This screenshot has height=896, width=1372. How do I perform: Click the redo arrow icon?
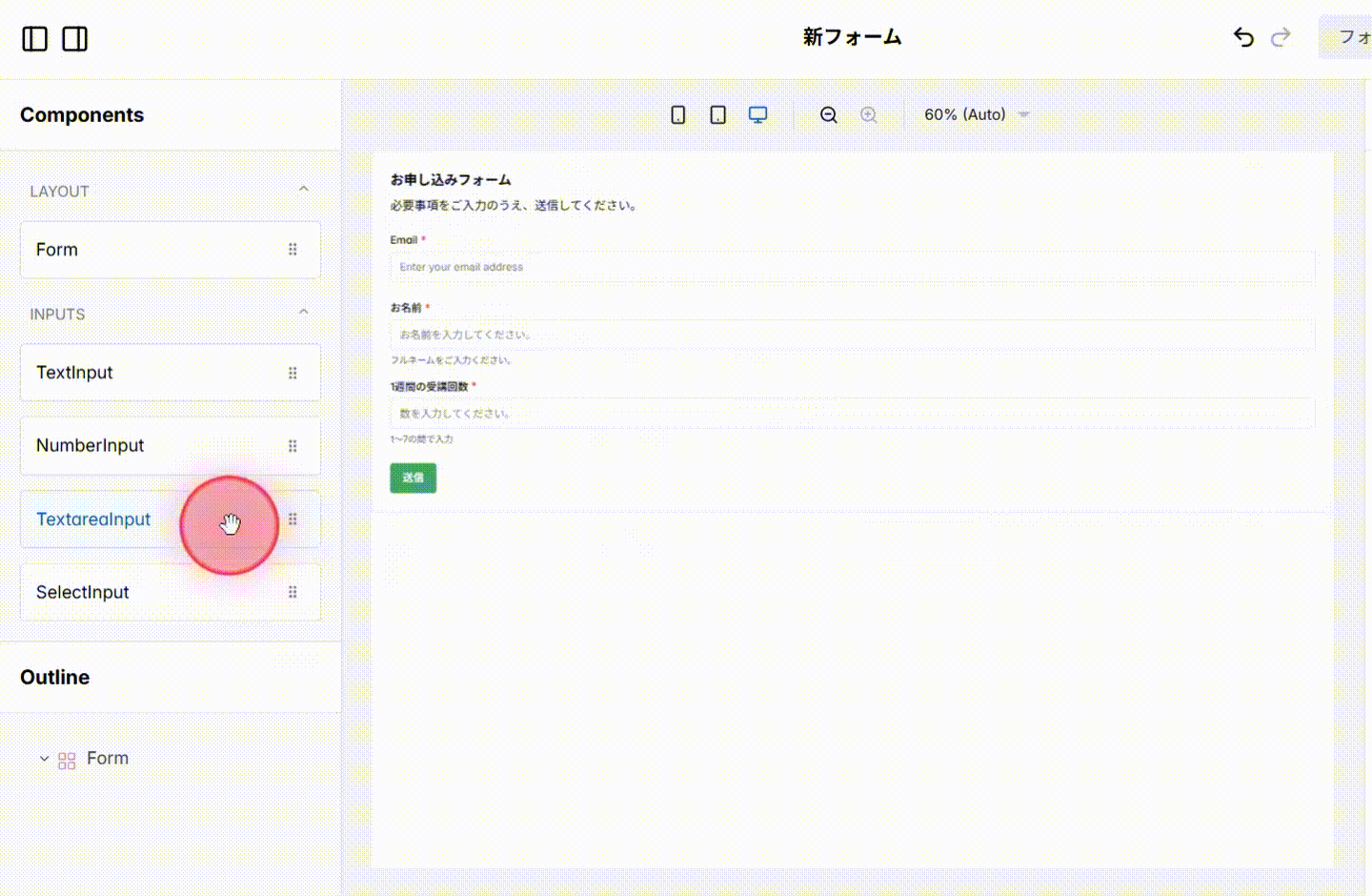[1281, 37]
